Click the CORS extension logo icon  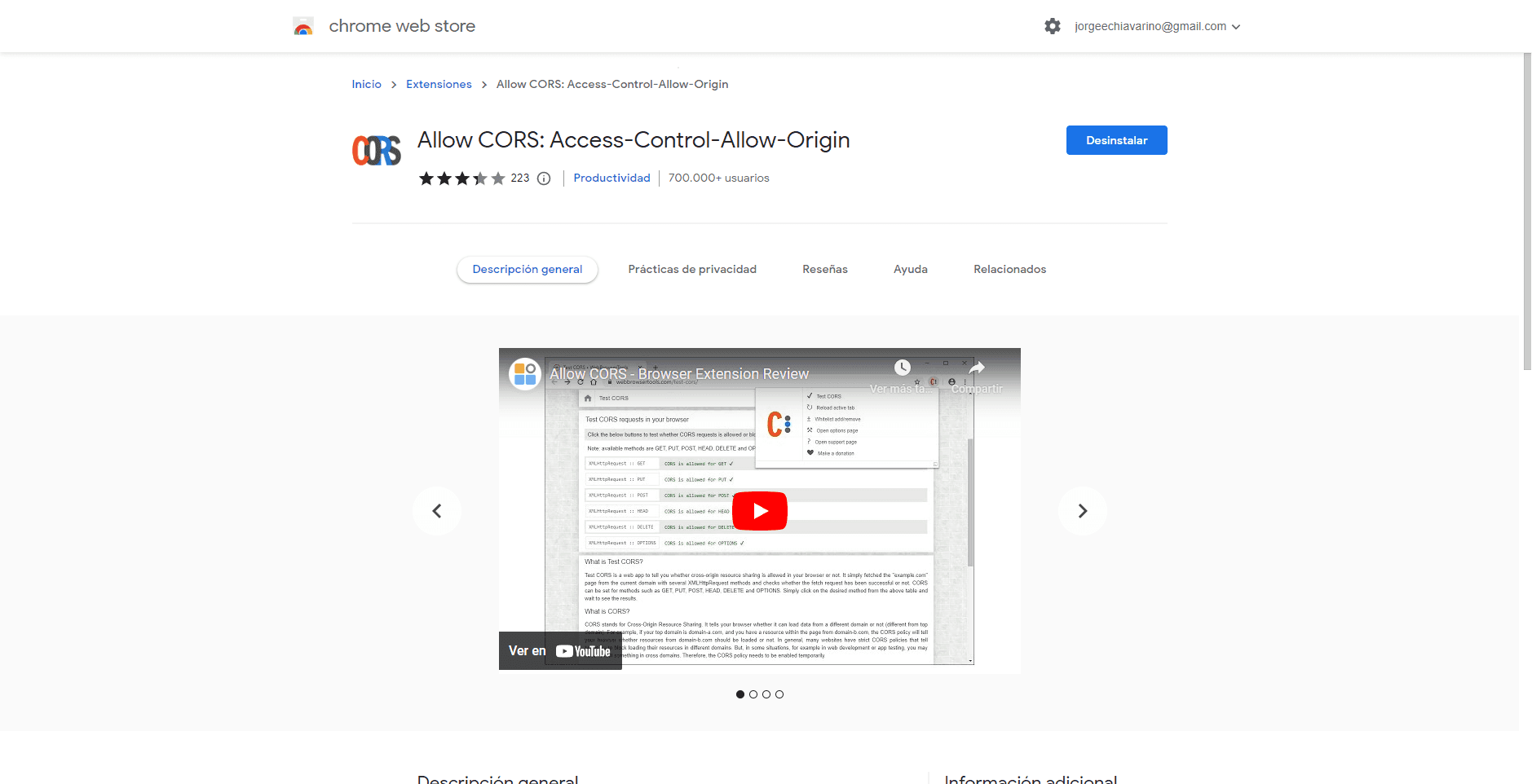(377, 151)
